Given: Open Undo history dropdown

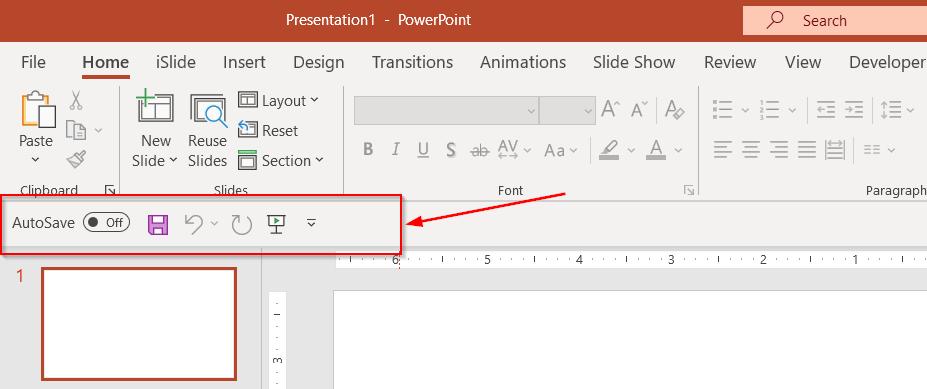Looking at the screenshot, I should 215,223.
